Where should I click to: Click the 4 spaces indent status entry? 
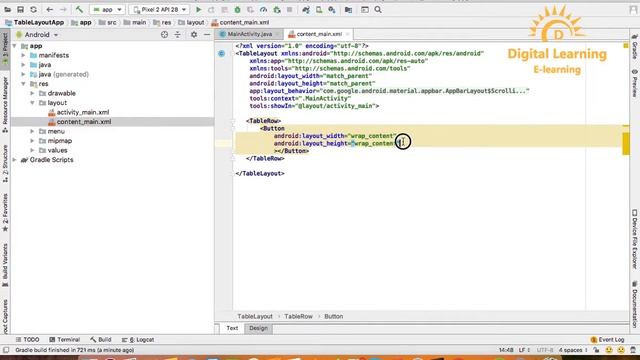pos(573,350)
